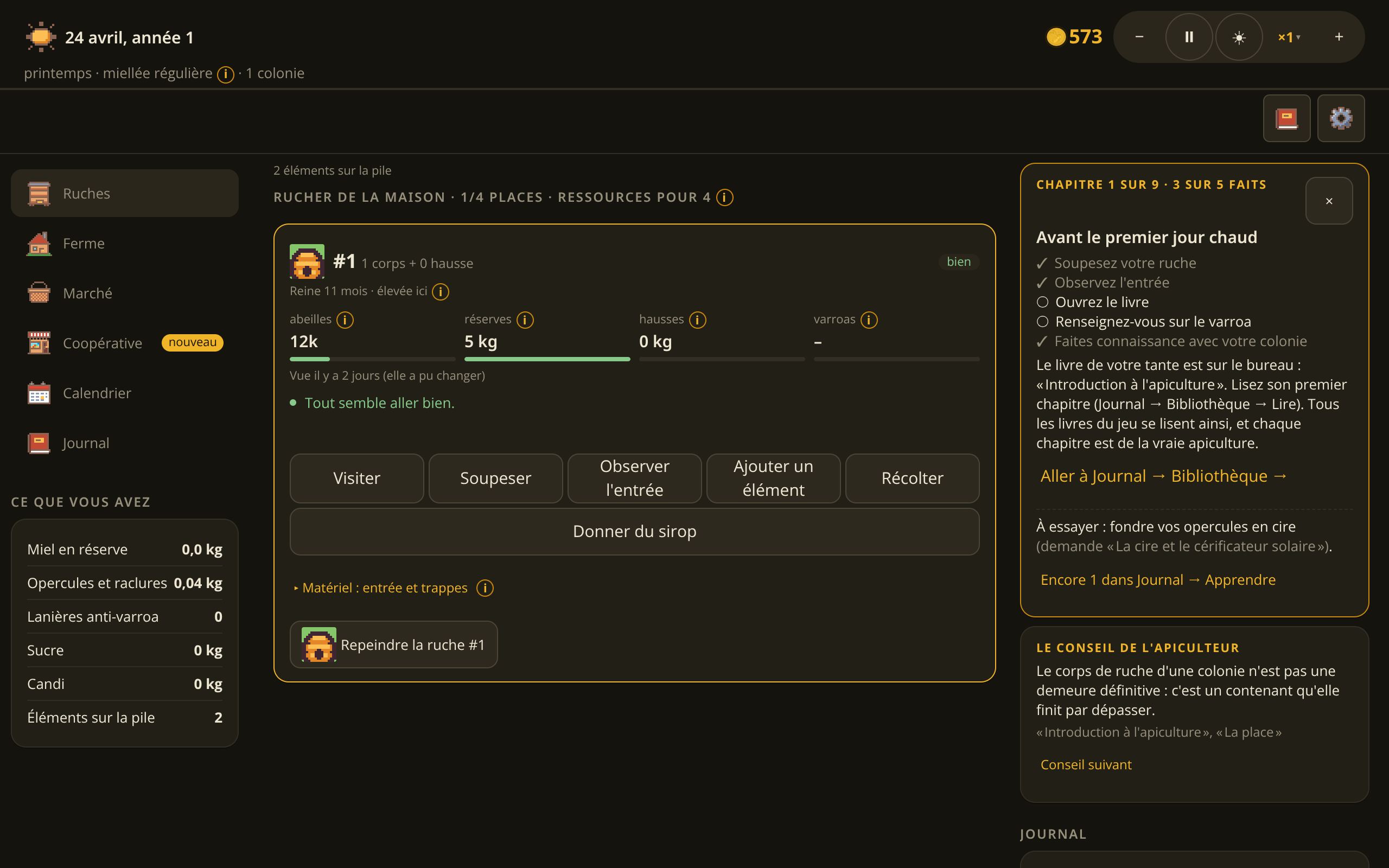The height and width of the screenshot is (868, 1389).
Task: Click Repeindre la ruche #1
Action: tap(394, 644)
